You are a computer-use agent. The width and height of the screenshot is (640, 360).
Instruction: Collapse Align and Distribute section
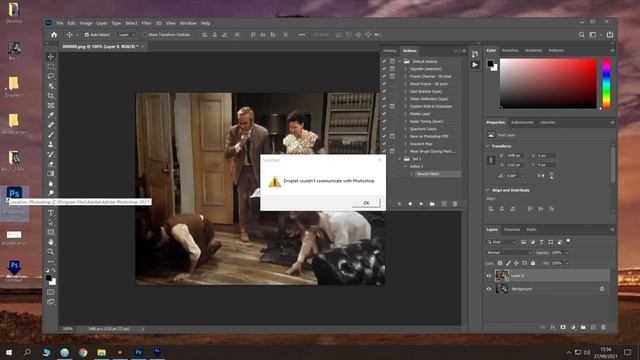488,190
